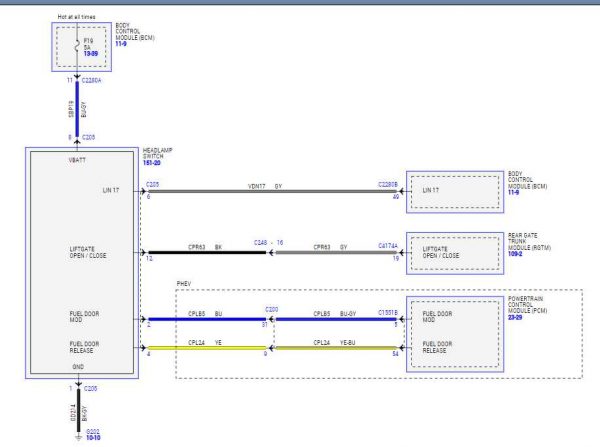Image resolution: width=600 pixels, height=447 pixels.
Task: Select FUEL DOOR MOD in the PCM box
Action: [x=437, y=316]
